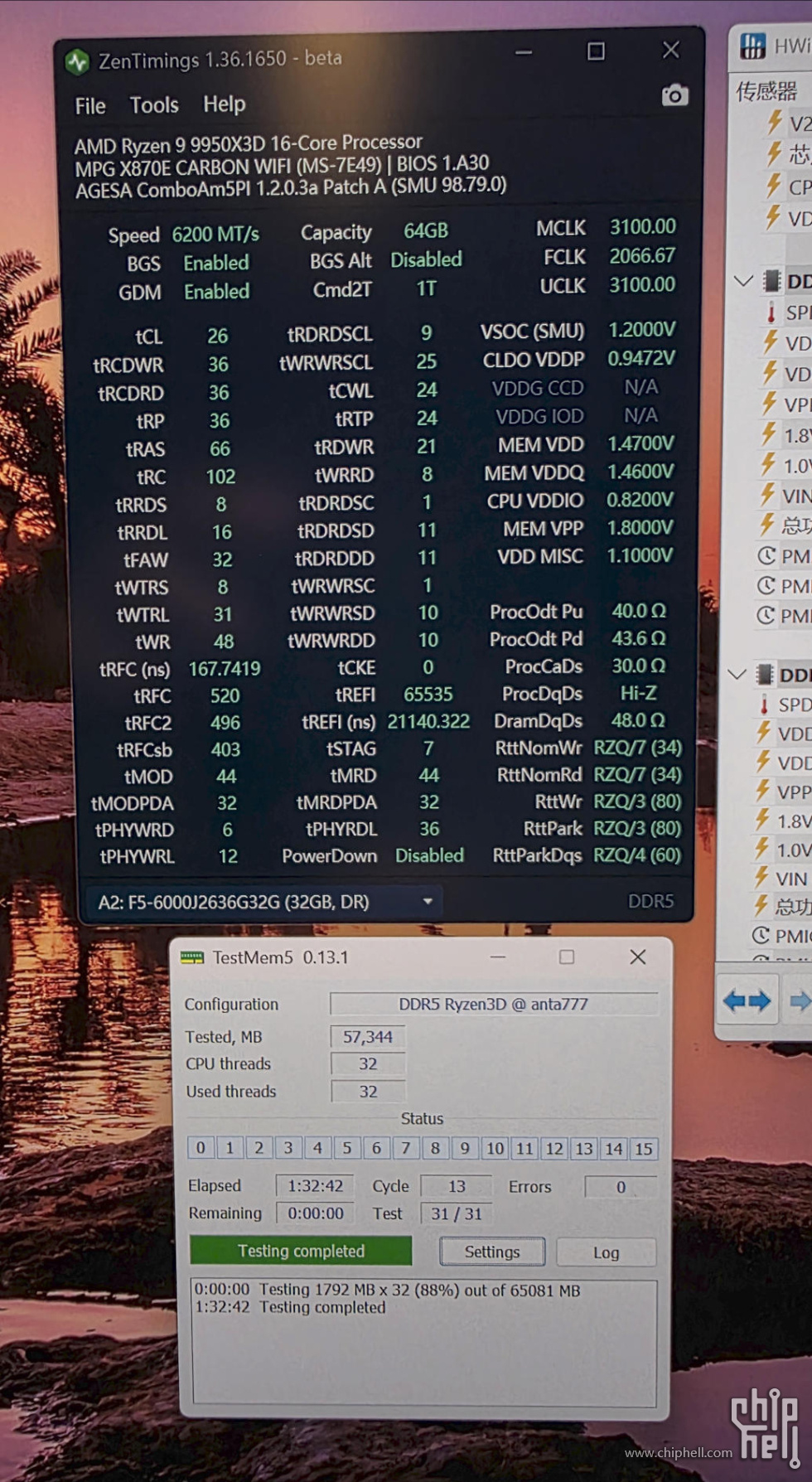Click the tRC value 102
812x1482 pixels.
click(220, 477)
